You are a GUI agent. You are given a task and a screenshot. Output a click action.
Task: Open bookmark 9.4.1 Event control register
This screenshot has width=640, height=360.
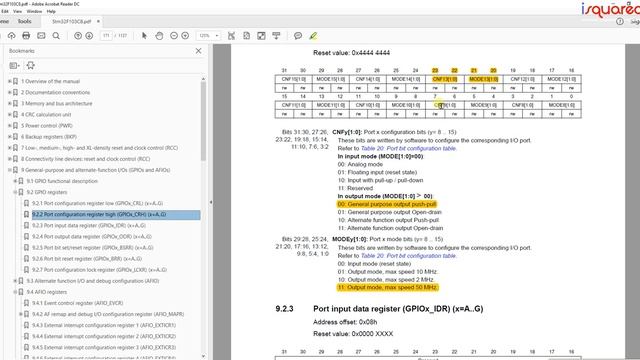coord(78,303)
